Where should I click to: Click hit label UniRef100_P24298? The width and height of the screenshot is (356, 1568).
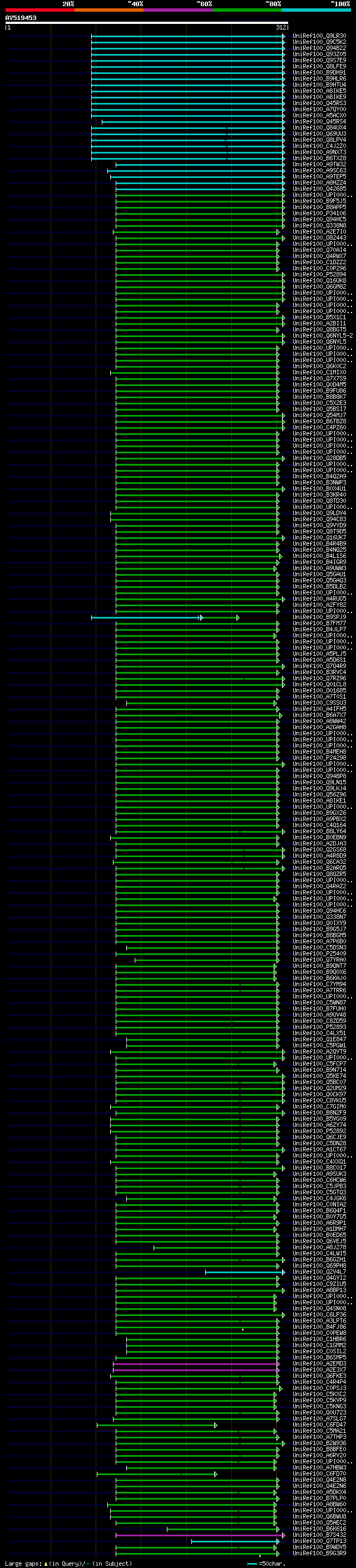pyautogui.click(x=319, y=758)
